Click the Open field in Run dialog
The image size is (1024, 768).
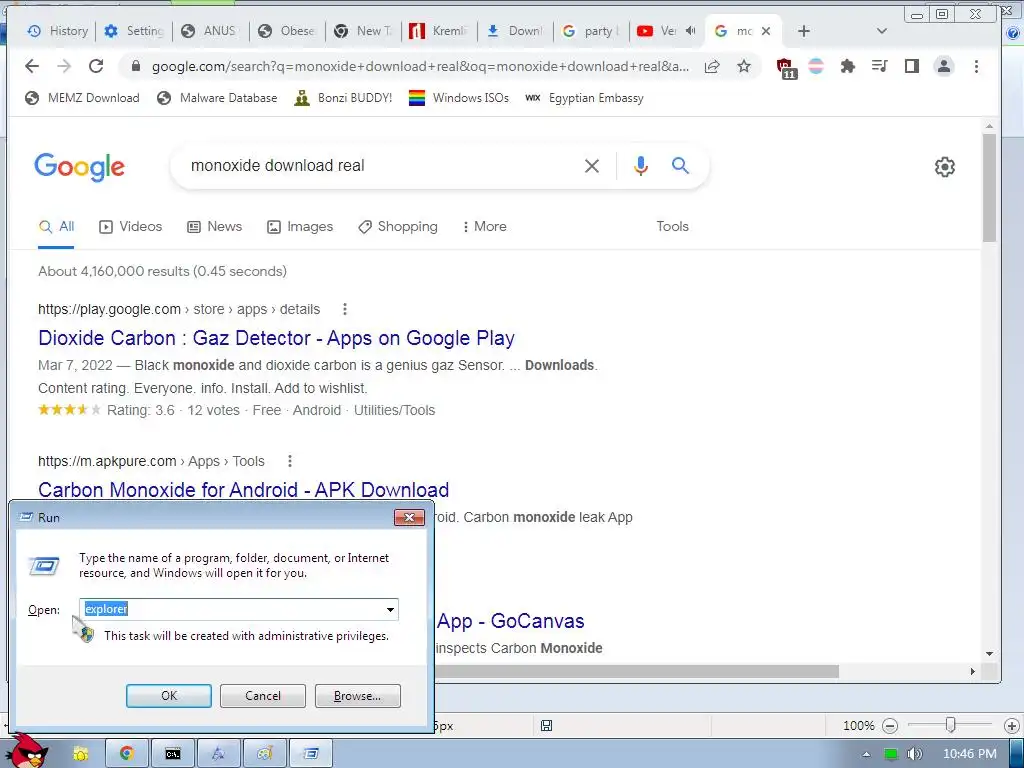coord(238,609)
